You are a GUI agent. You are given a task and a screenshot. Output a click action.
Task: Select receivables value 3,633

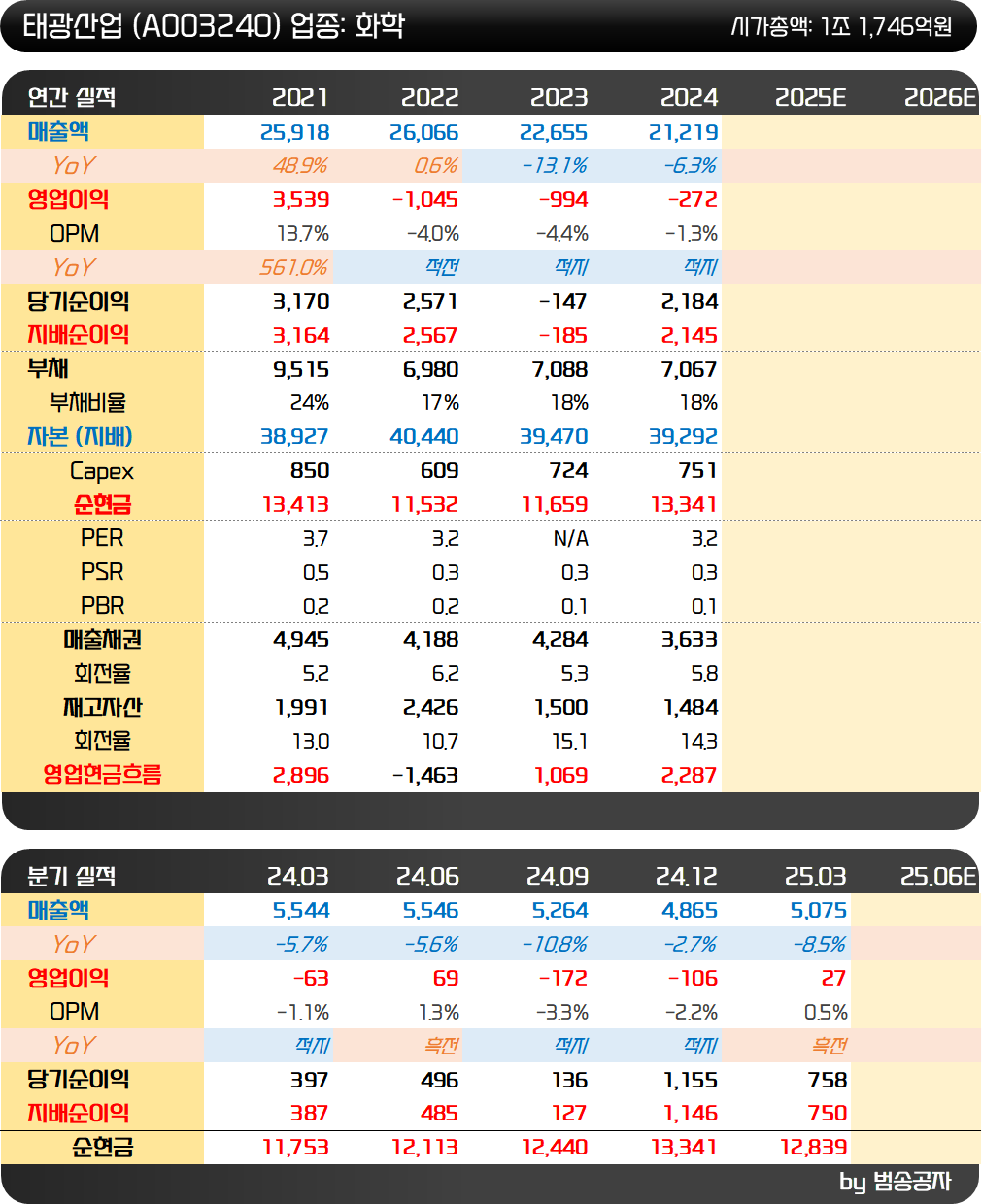[x=690, y=640]
